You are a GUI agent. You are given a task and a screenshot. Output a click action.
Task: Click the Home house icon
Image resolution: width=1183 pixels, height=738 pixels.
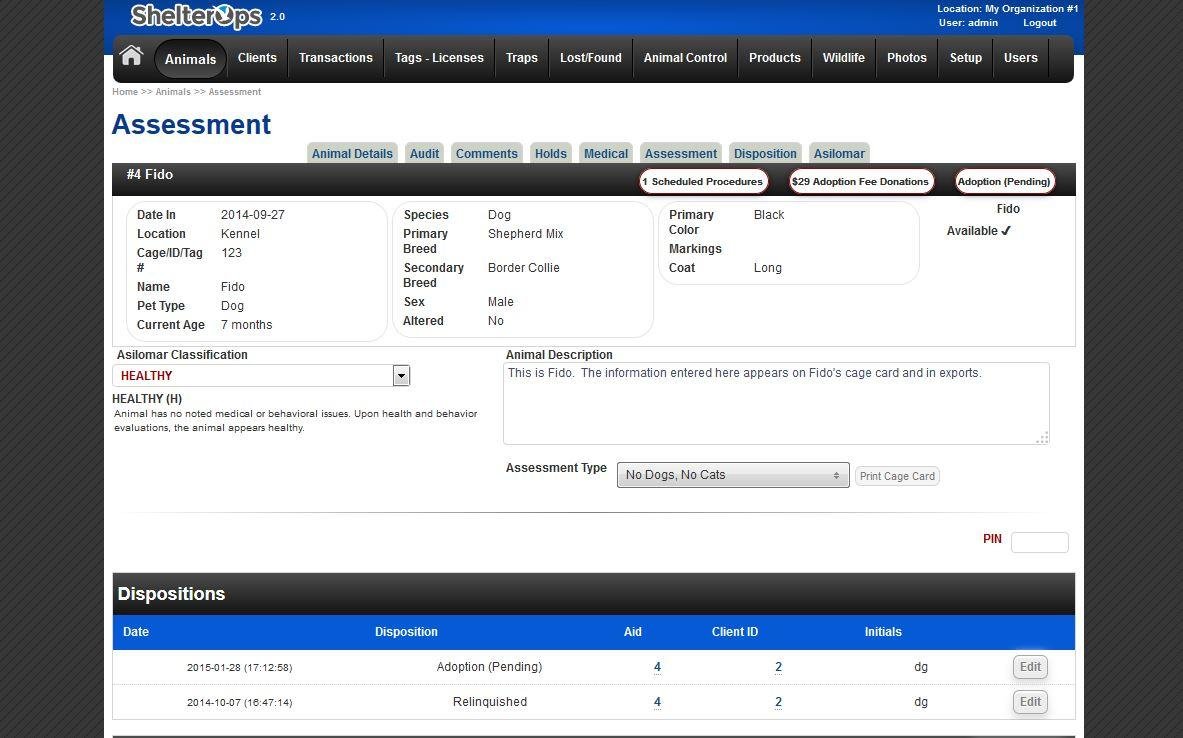coord(131,57)
